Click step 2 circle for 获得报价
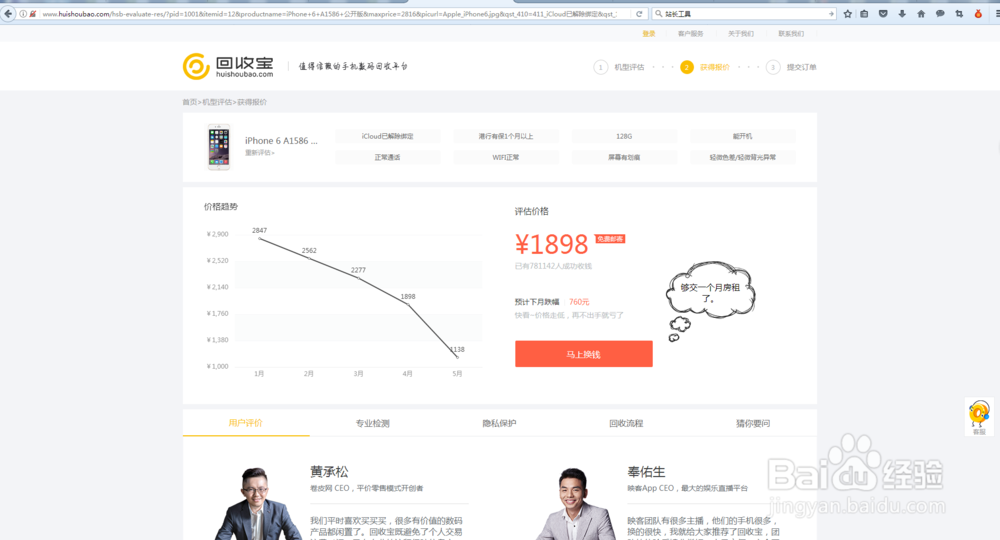1000x540 pixels. pos(687,67)
